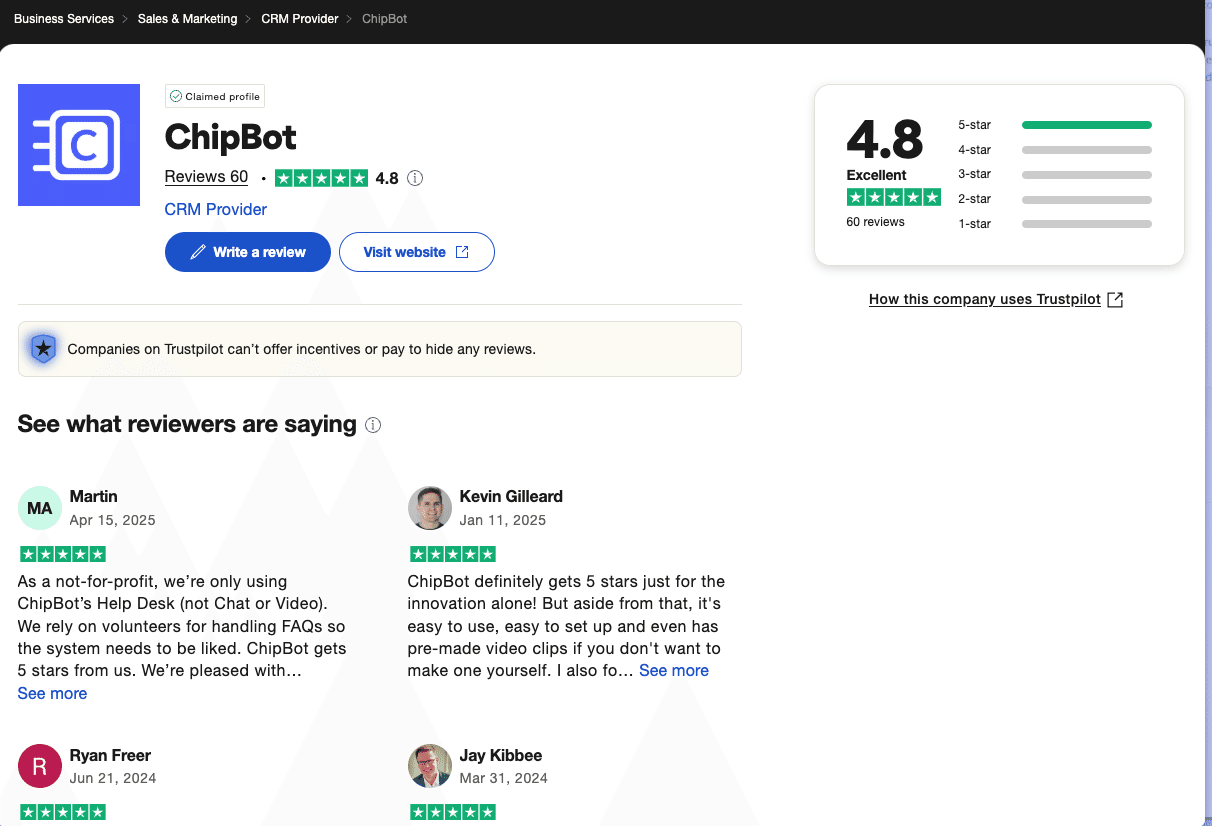
Task: Click the external-link icon after How this company uses Trustpilot
Action: (x=1116, y=298)
